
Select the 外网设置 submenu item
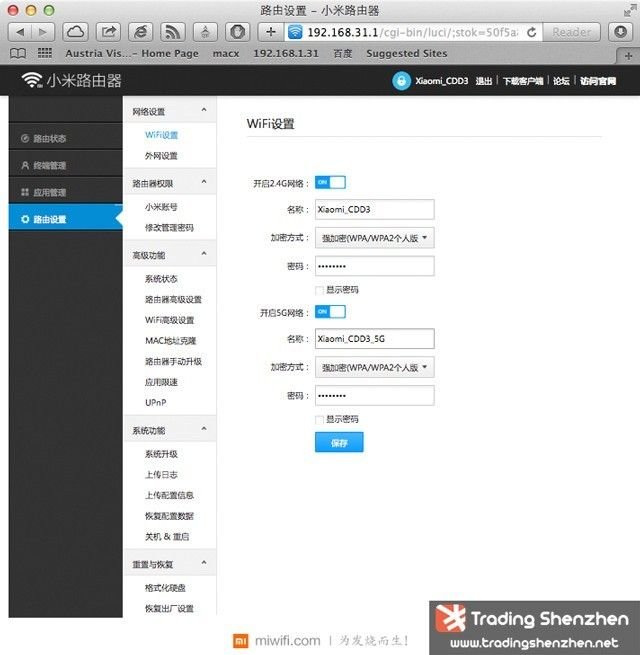161,156
